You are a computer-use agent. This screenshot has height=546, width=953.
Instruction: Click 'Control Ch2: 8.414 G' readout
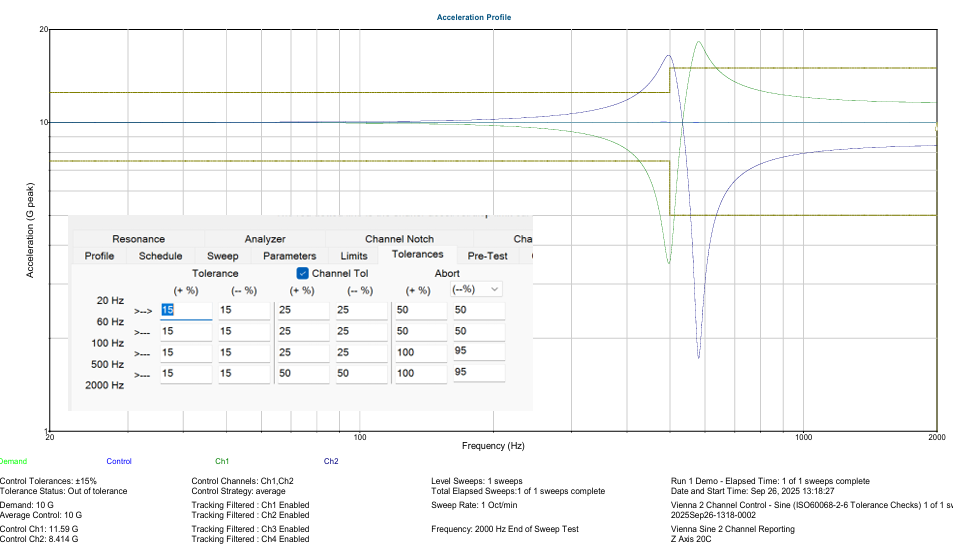pyautogui.click(x=39, y=539)
